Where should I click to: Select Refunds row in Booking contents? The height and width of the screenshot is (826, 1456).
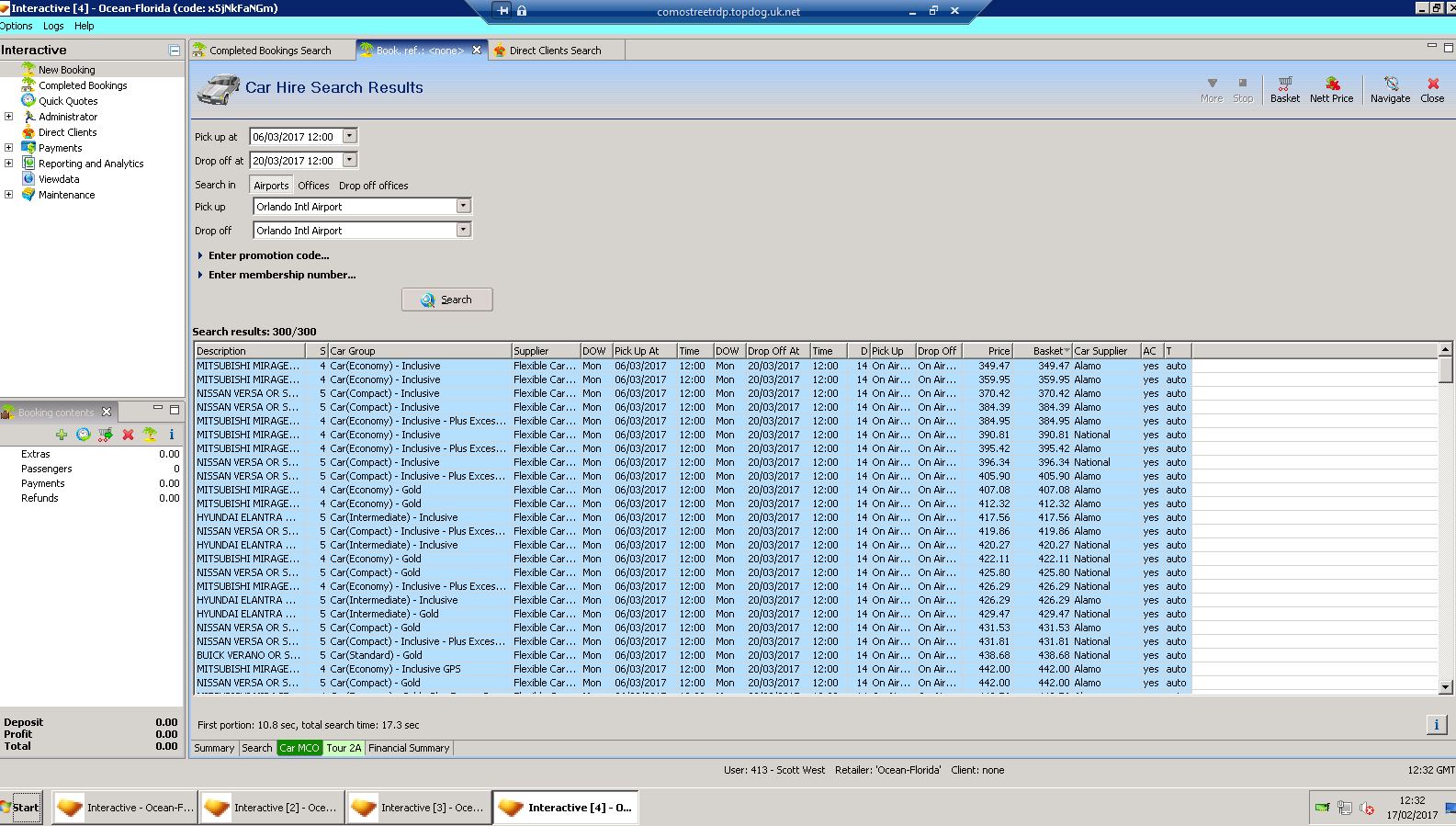[x=92, y=498]
